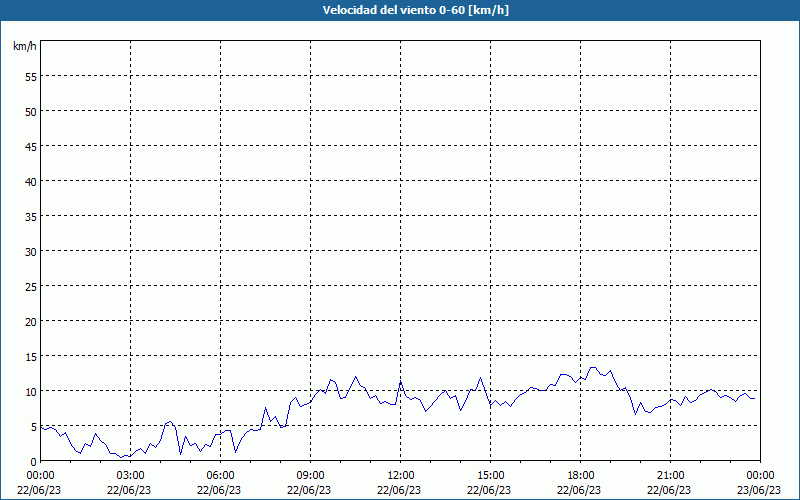Select the y-axis value 30
This screenshot has width=800, height=500.
pos(31,252)
